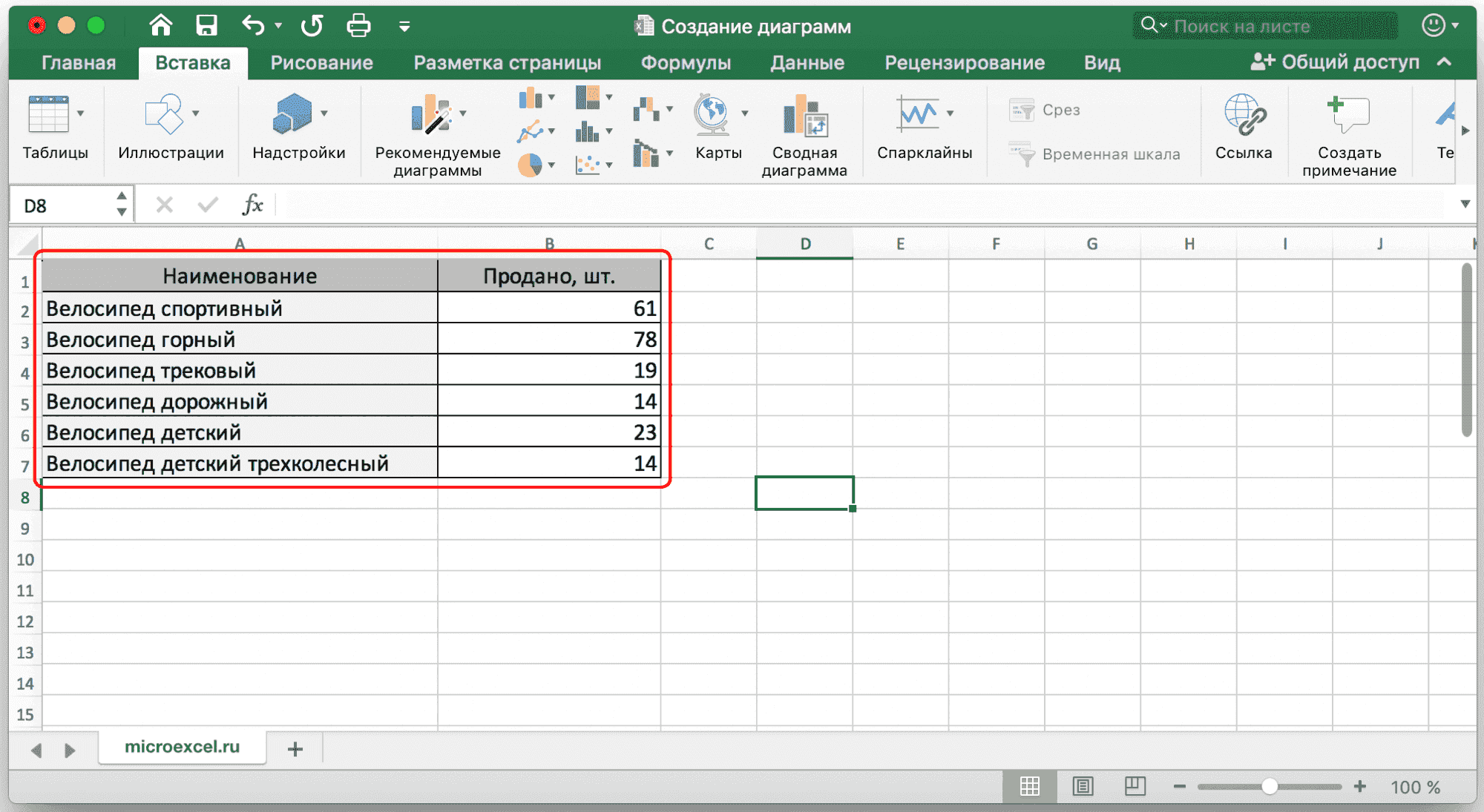Expand the Таблицы dropdown

80,113
